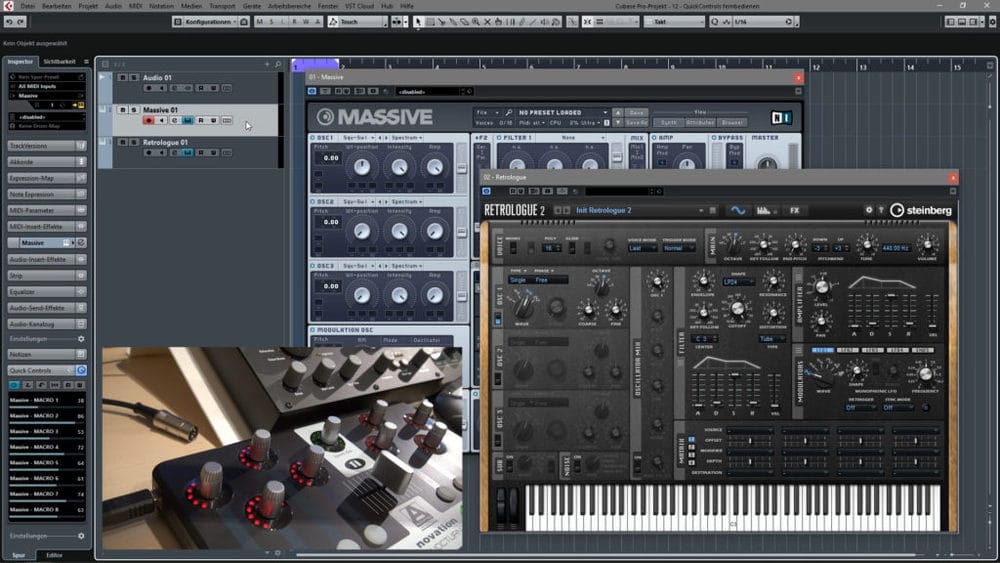Select All MIDI Inputs routing field
The width and height of the screenshot is (1000, 563).
[x=47, y=86]
